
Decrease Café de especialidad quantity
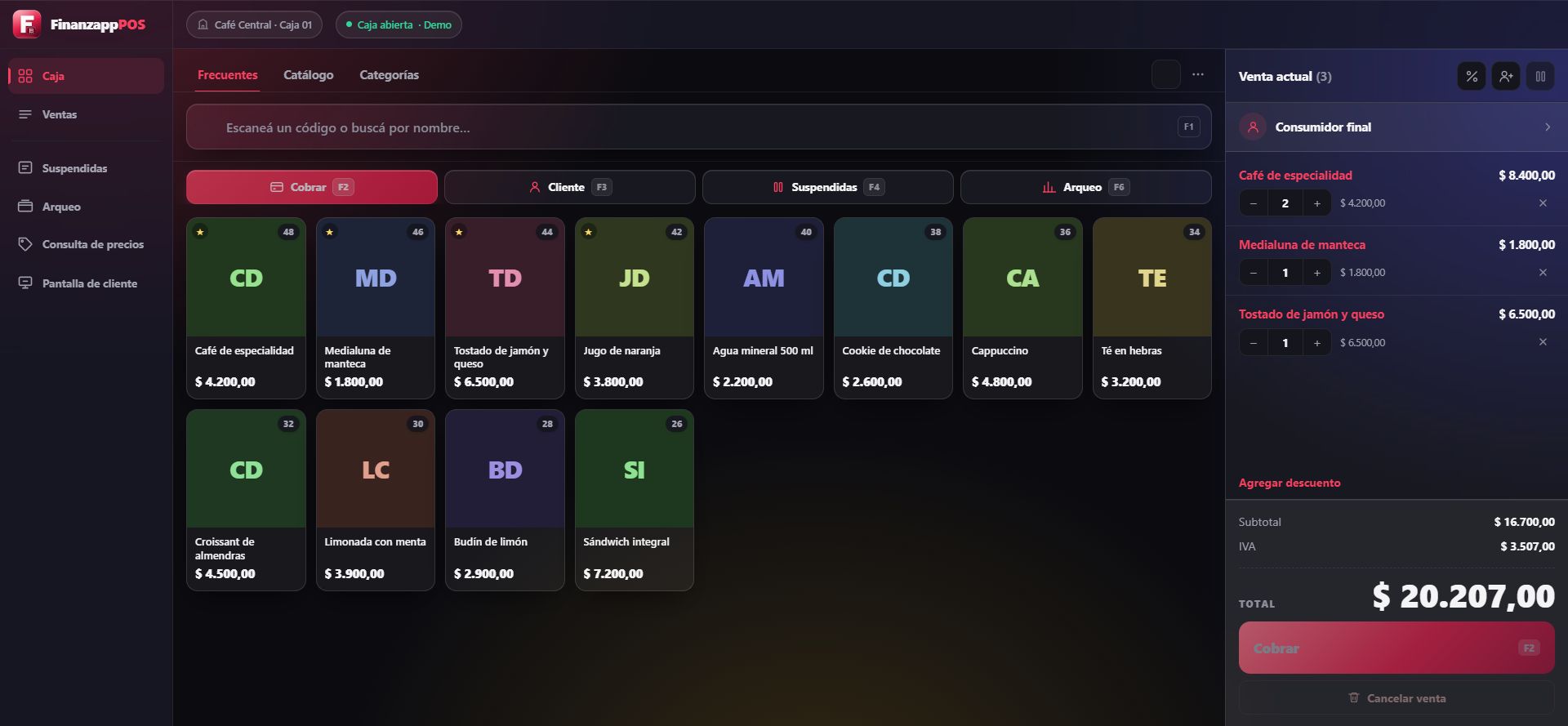click(1254, 203)
